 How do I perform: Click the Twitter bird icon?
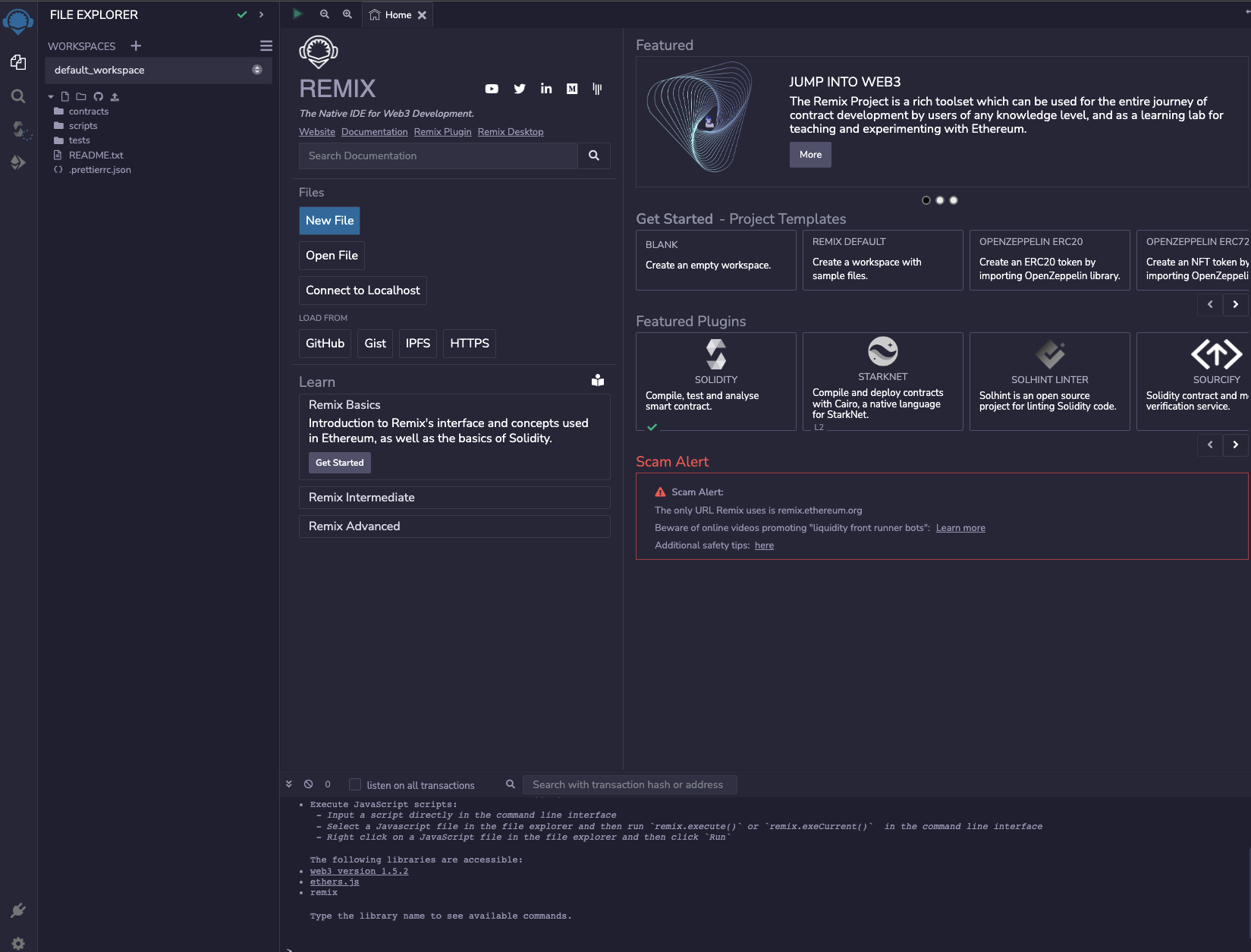tap(520, 89)
